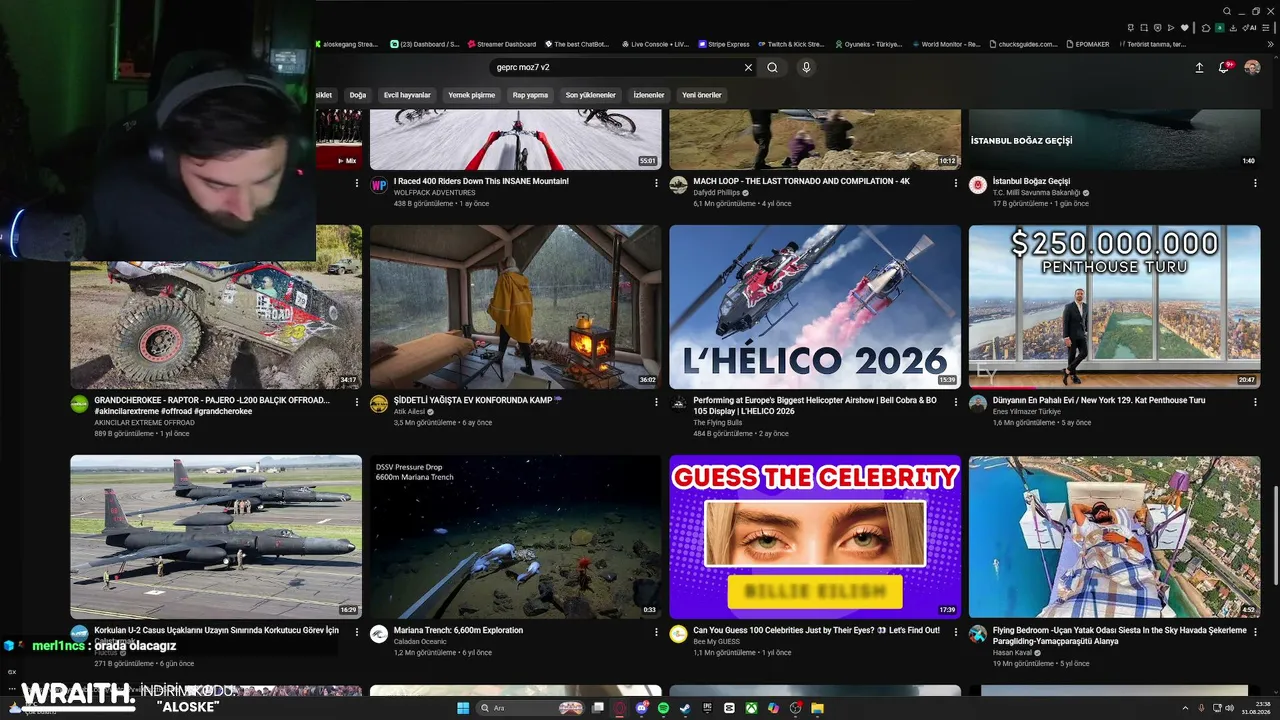Go to 'The Flying Bulls' channel name
1280x720 pixels.
(718, 423)
